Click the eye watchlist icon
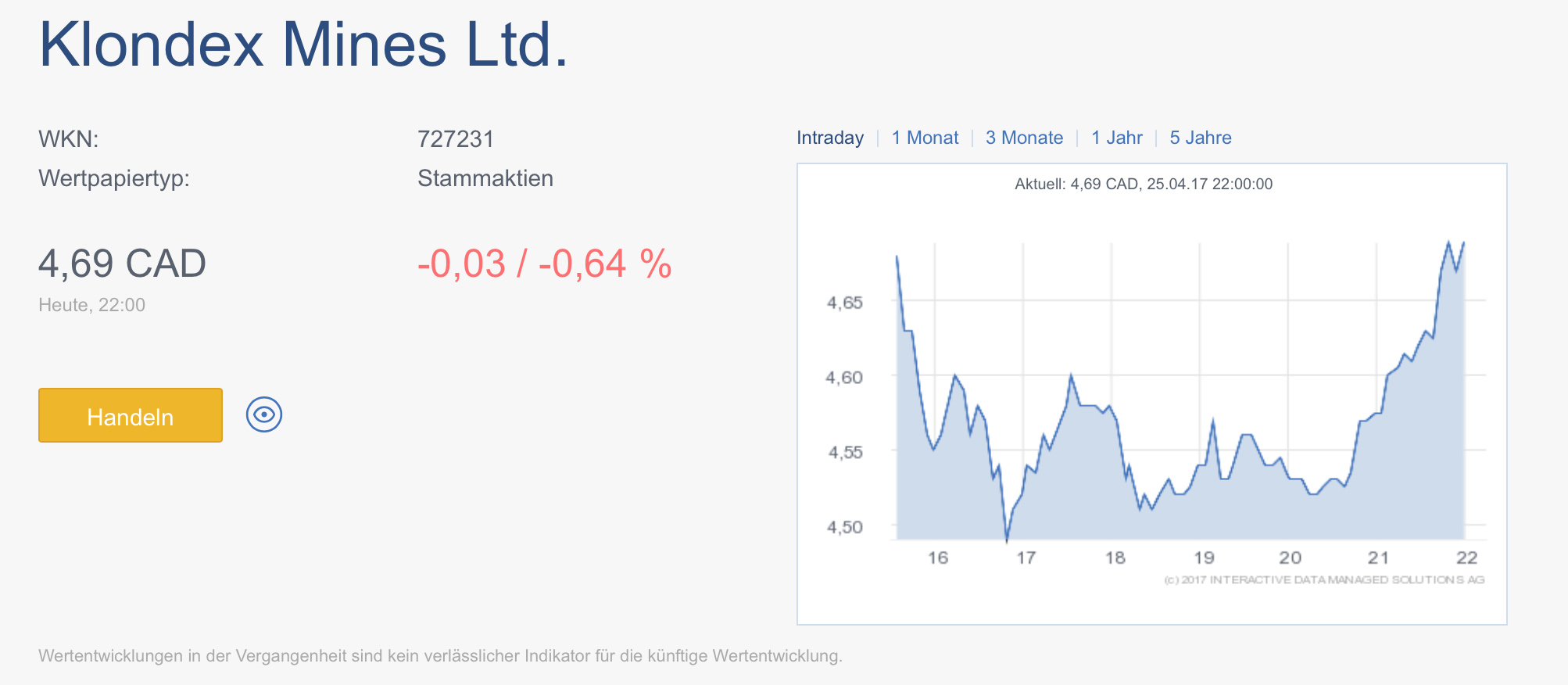Screen dimensions: 1568x685 tap(264, 414)
